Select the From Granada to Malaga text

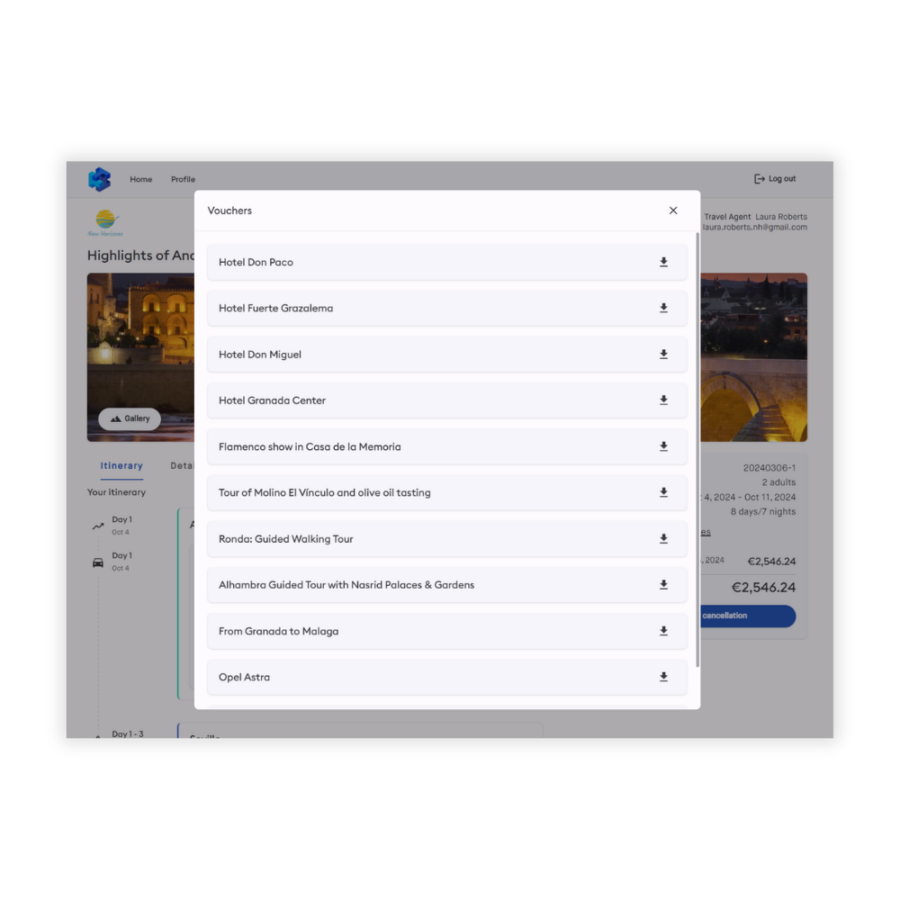tap(278, 631)
